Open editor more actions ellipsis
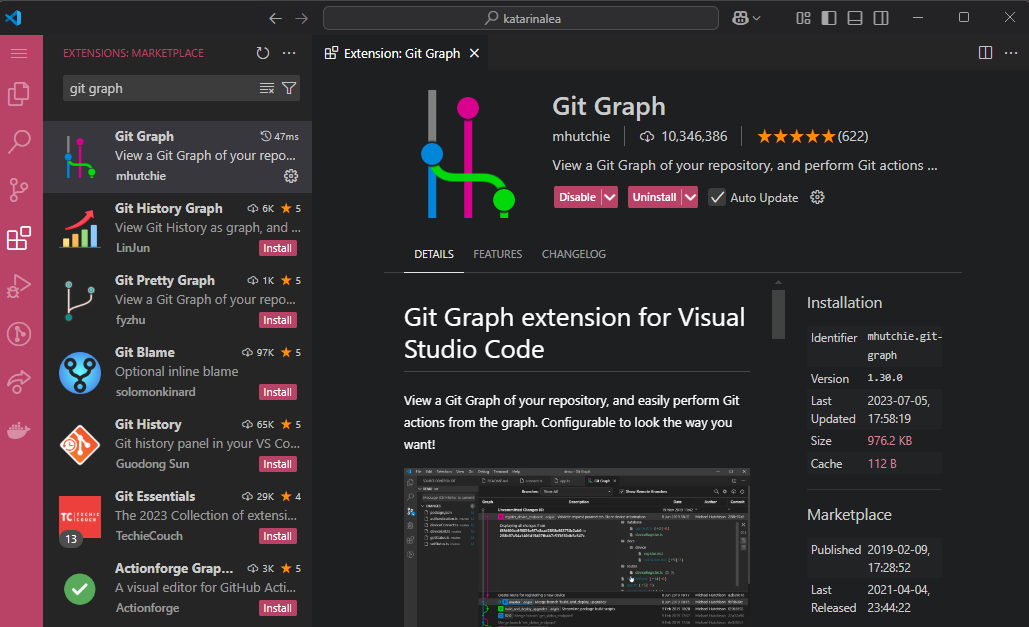Image resolution: width=1029 pixels, height=627 pixels. pos(1011,53)
